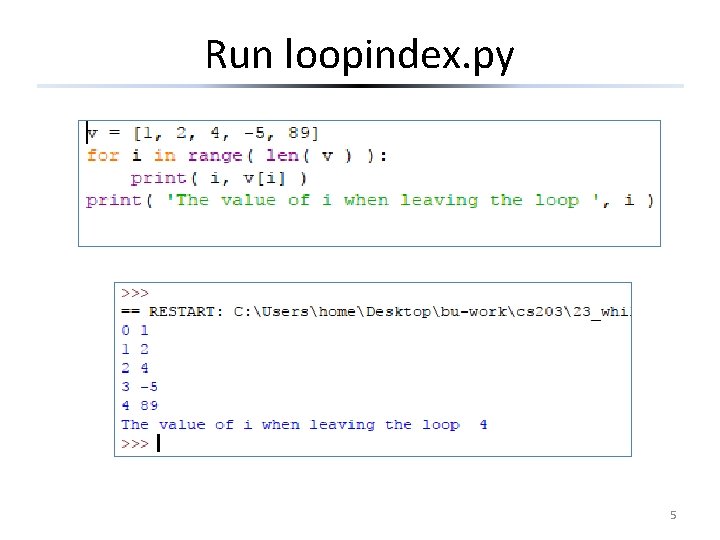Image resolution: width=720 pixels, height=540 pixels.
Task: Click the output row '1 2'
Action: click(135, 349)
